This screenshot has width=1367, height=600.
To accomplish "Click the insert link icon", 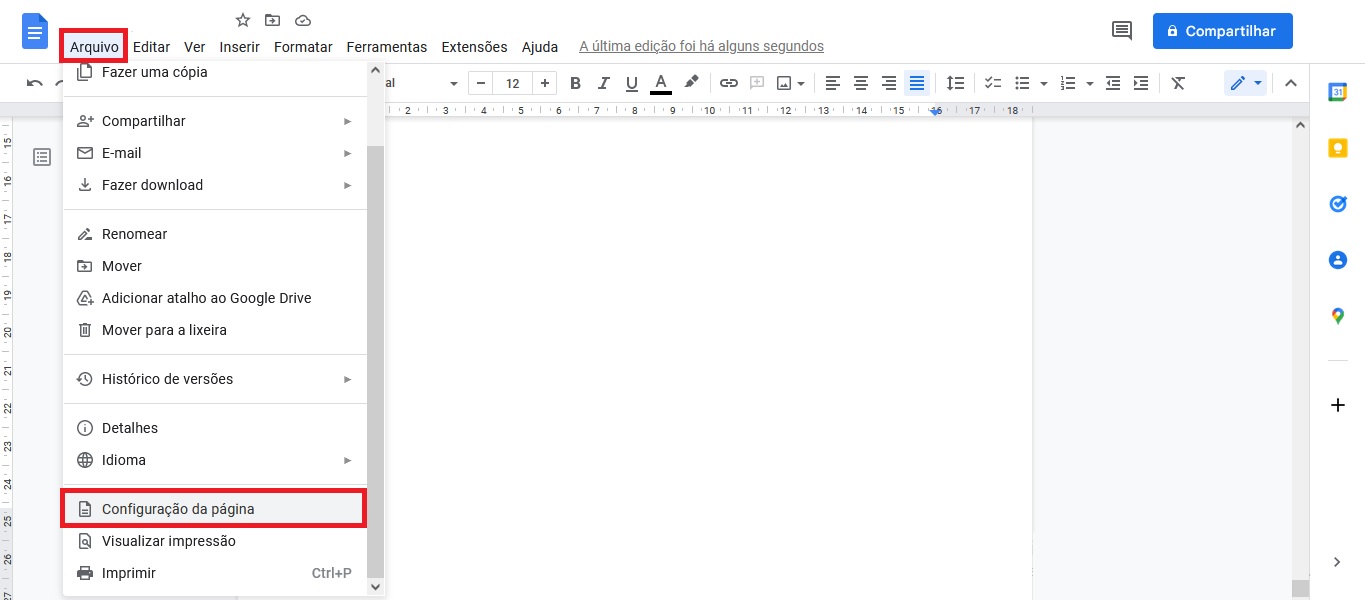I will point(729,83).
